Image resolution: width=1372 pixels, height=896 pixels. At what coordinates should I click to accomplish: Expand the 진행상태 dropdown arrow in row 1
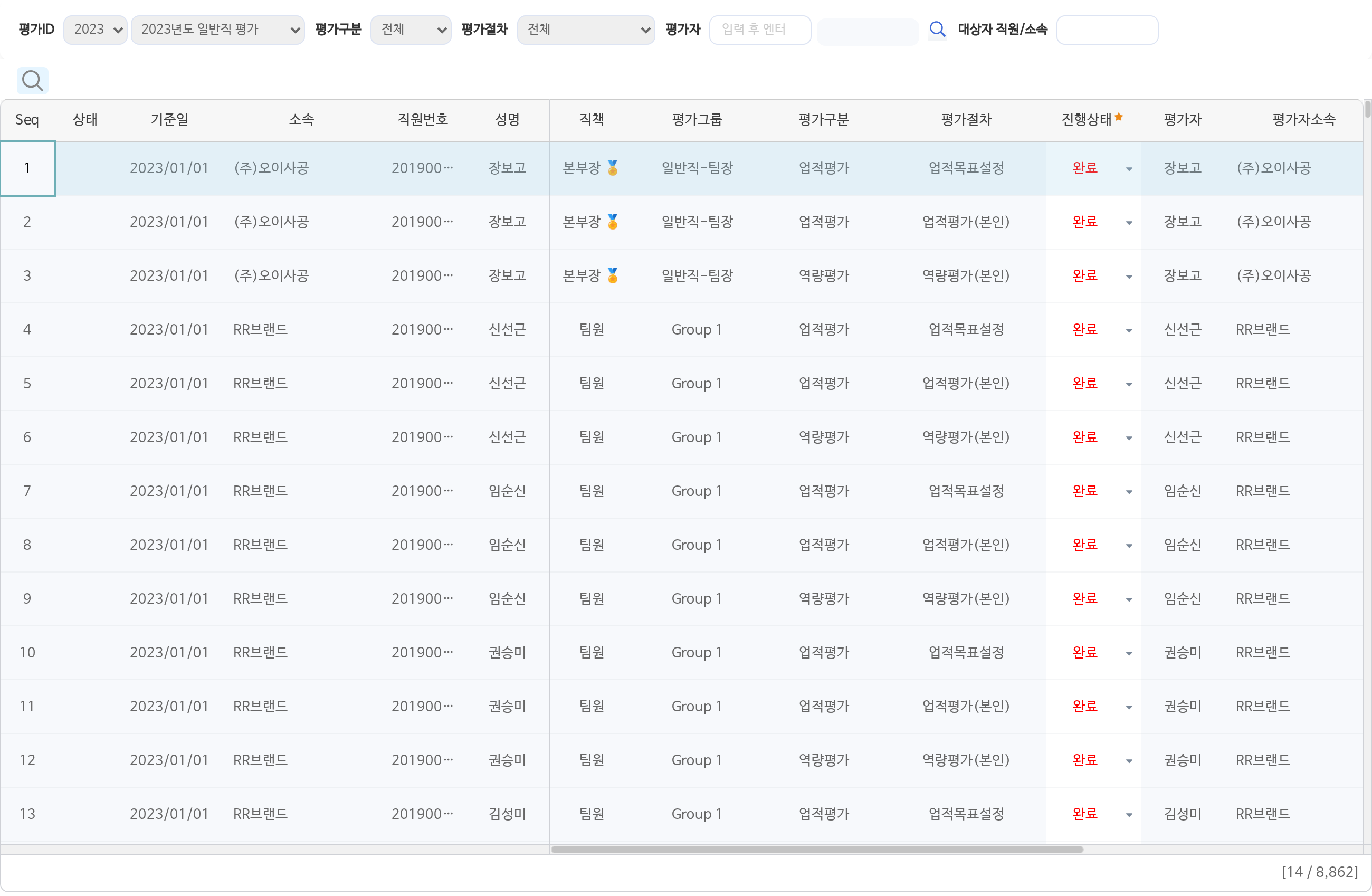[1129, 169]
